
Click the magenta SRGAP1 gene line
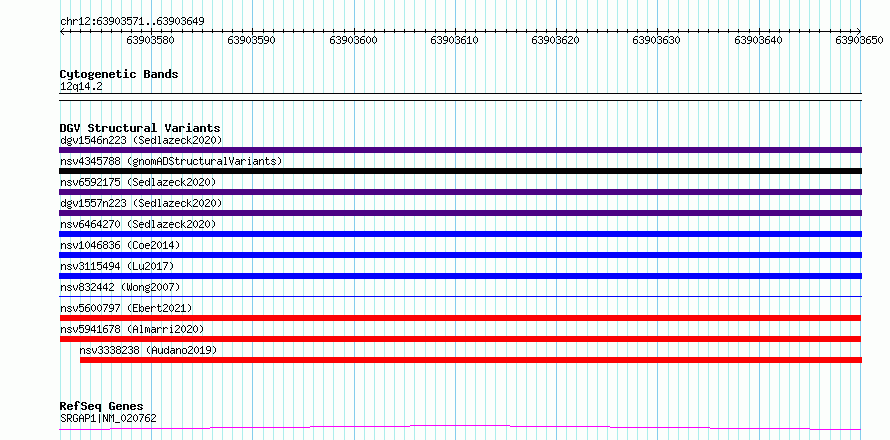tap(460, 427)
